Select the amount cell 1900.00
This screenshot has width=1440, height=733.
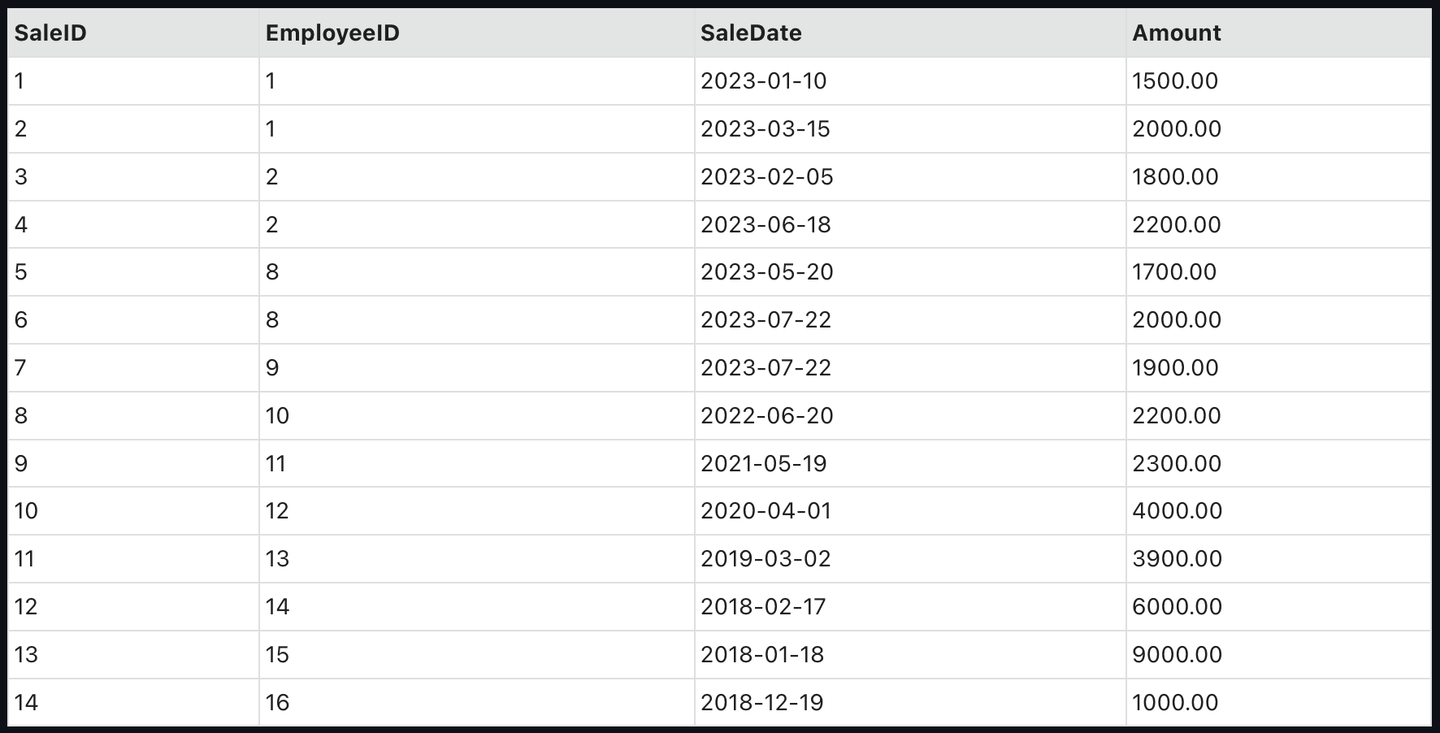tap(1175, 368)
